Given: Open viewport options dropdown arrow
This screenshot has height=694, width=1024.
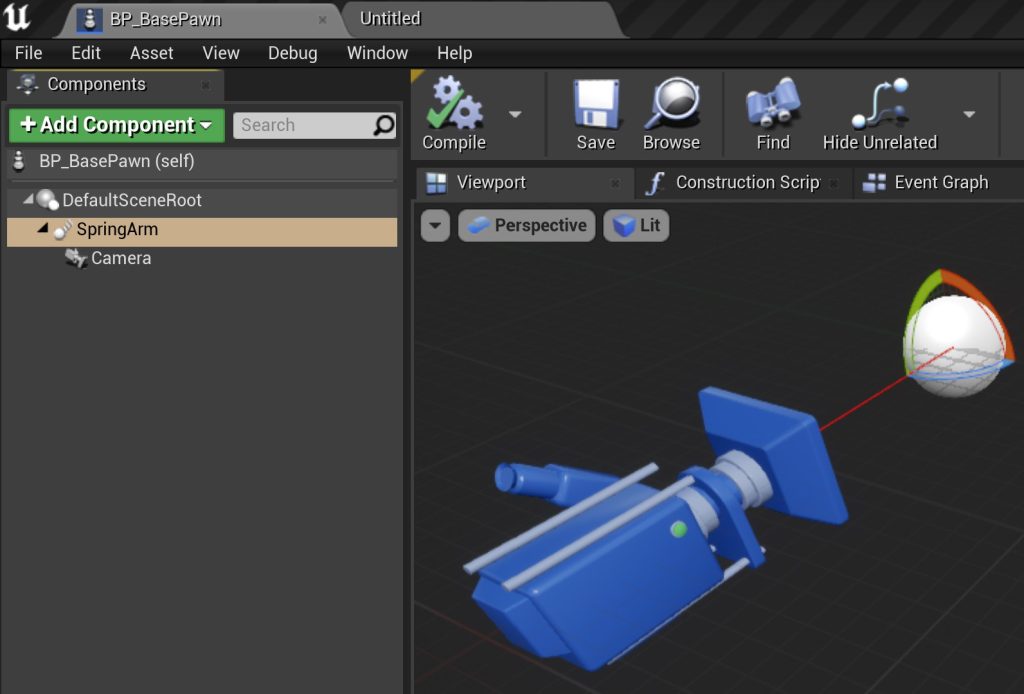Looking at the screenshot, I should pos(435,225).
